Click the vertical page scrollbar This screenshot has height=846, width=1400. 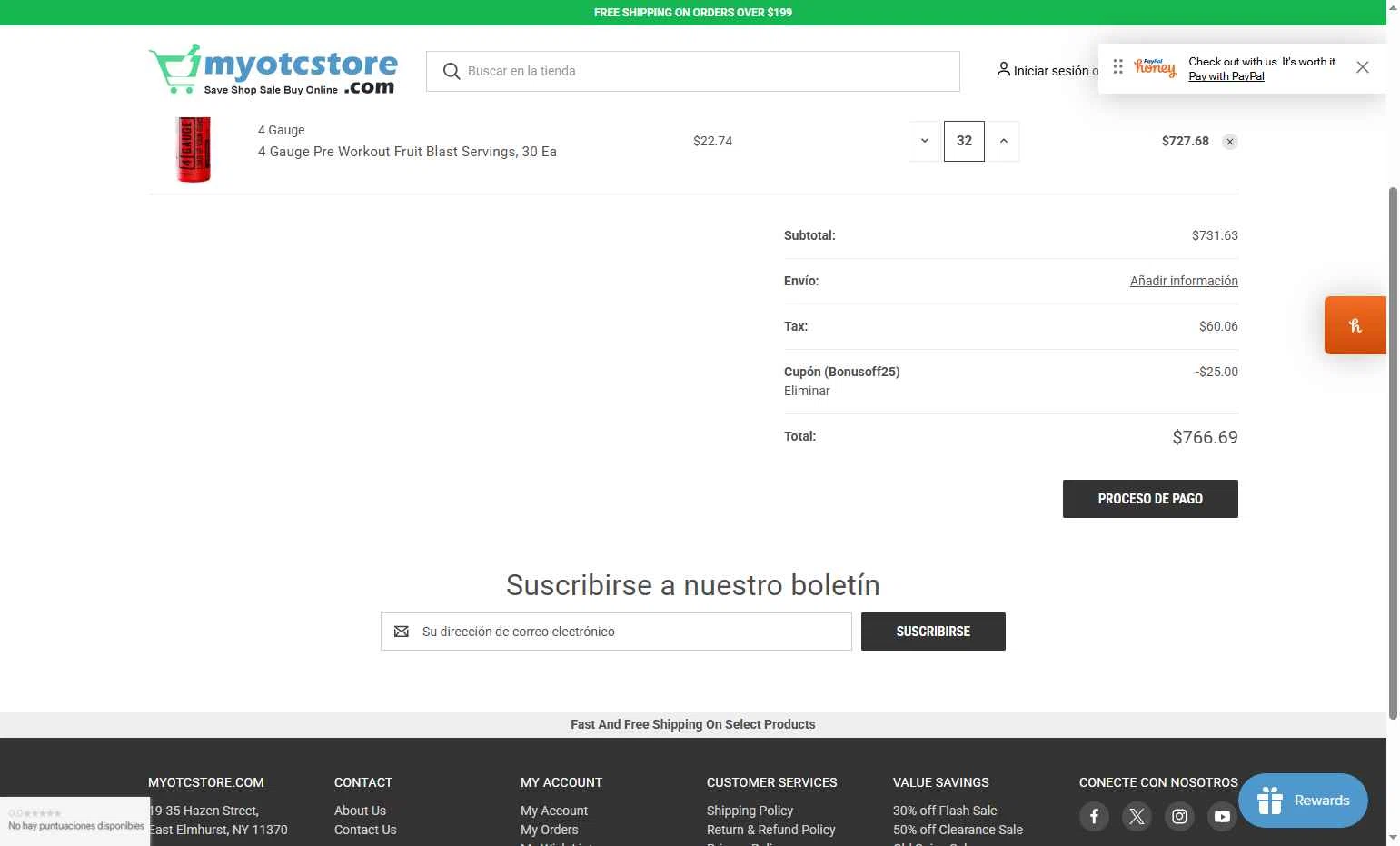1393,452
